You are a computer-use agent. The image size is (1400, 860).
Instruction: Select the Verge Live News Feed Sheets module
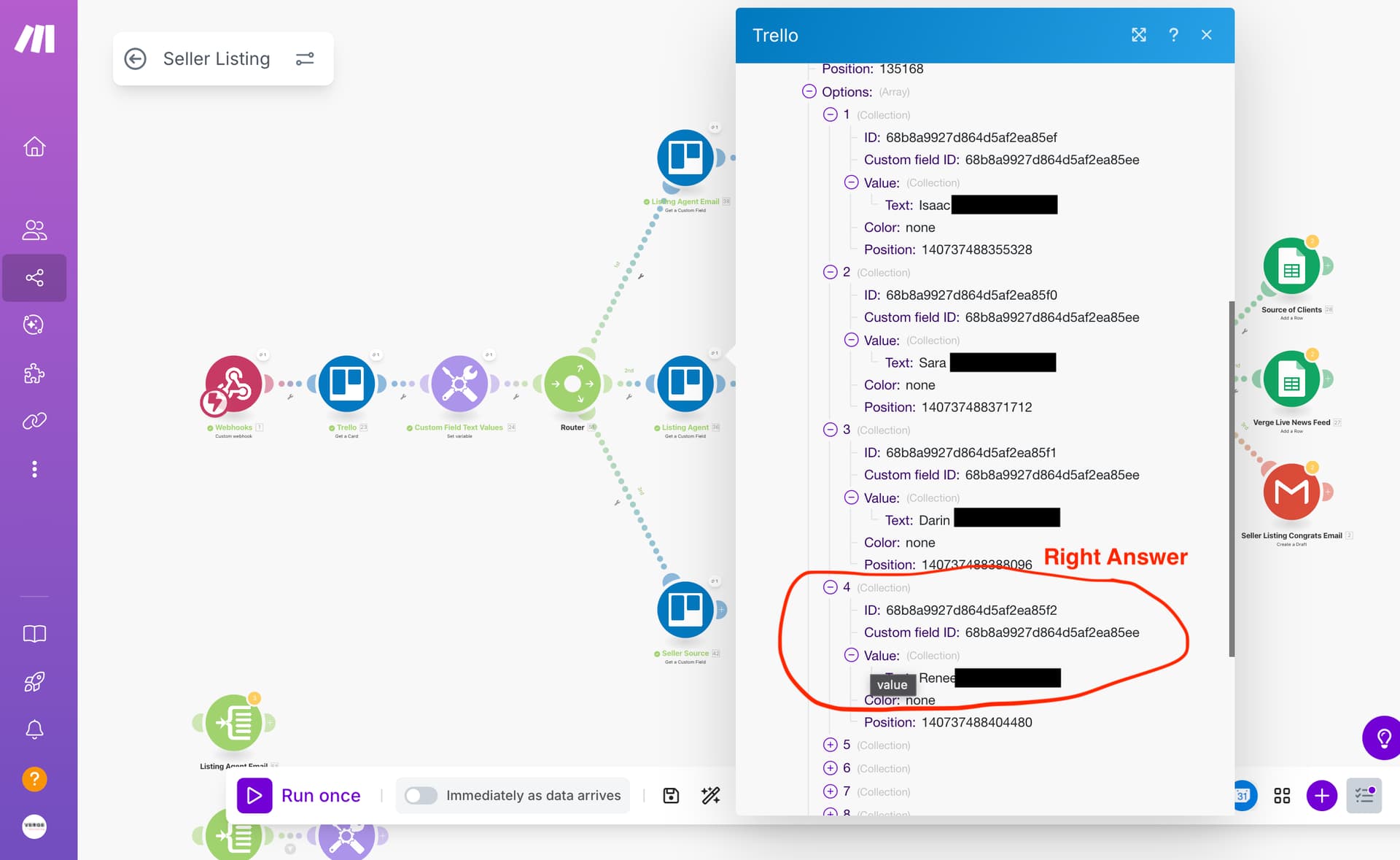[1291, 379]
